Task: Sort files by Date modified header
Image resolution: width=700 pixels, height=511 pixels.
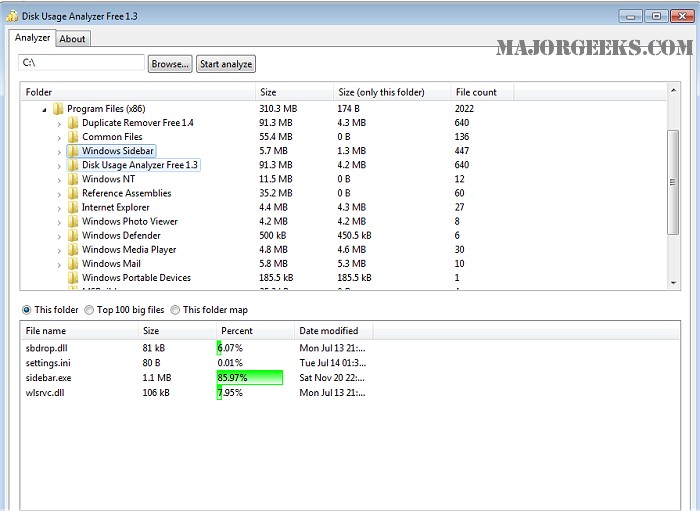Action: [333, 331]
